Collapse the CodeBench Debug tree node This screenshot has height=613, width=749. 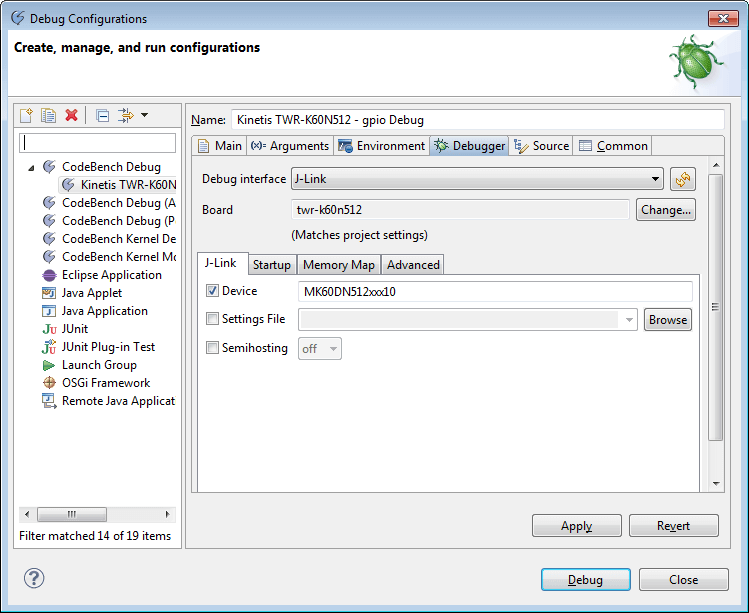pyautogui.click(x=31, y=167)
